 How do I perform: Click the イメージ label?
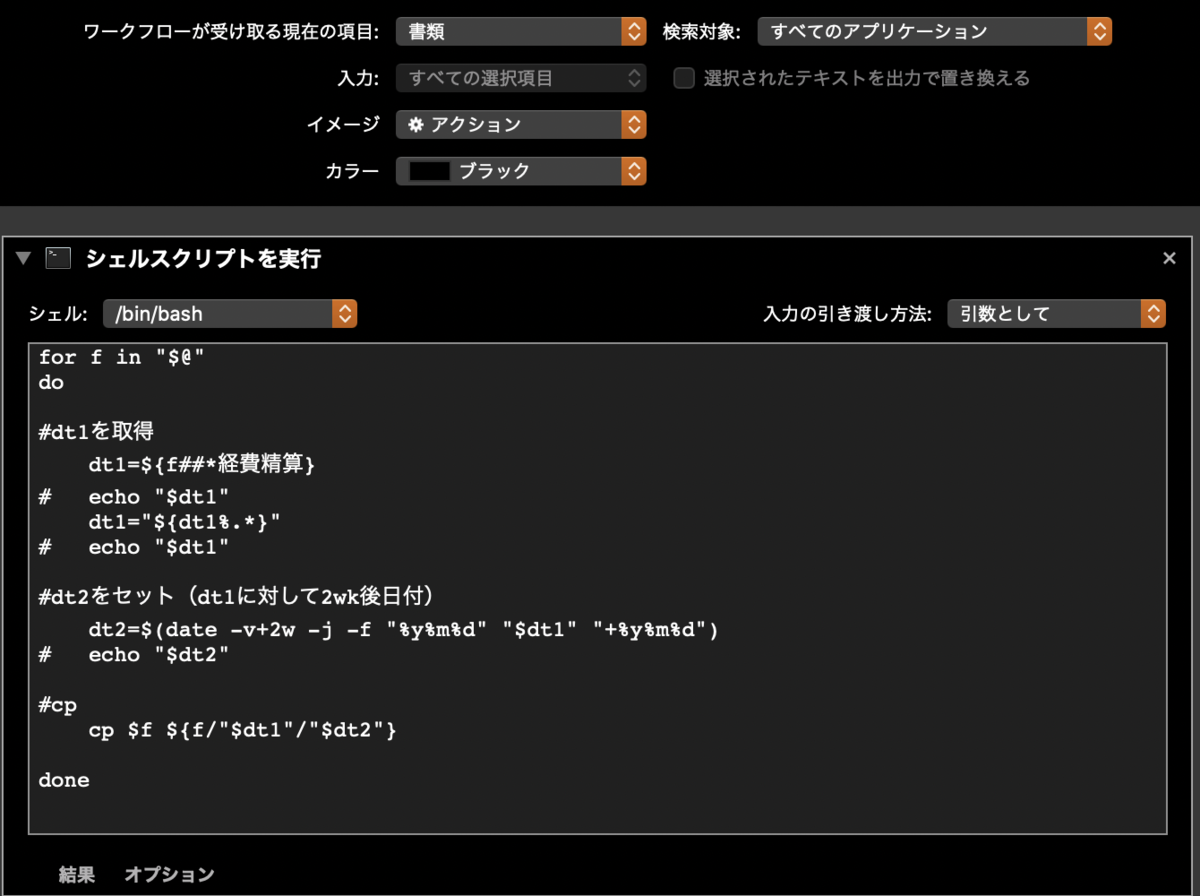(x=343, y=125)
